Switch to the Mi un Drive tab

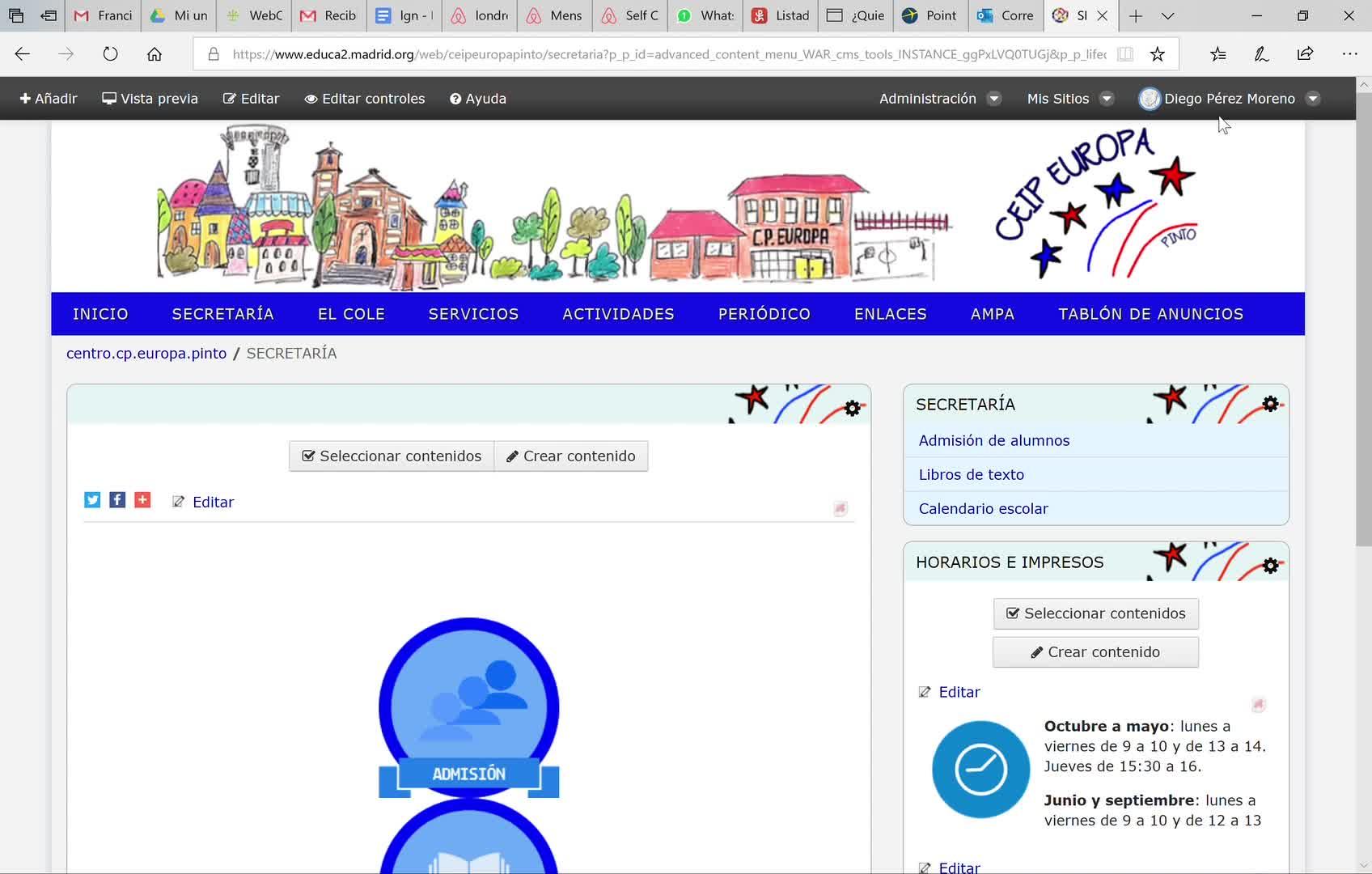(x=179, y=15)
